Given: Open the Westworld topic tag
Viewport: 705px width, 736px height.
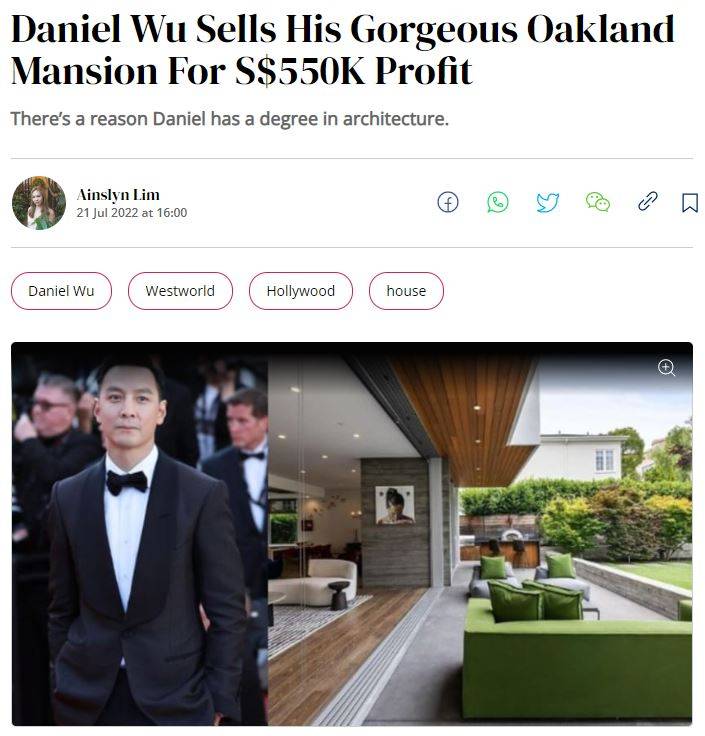Looking at the screenshot, I should (180, 291).
